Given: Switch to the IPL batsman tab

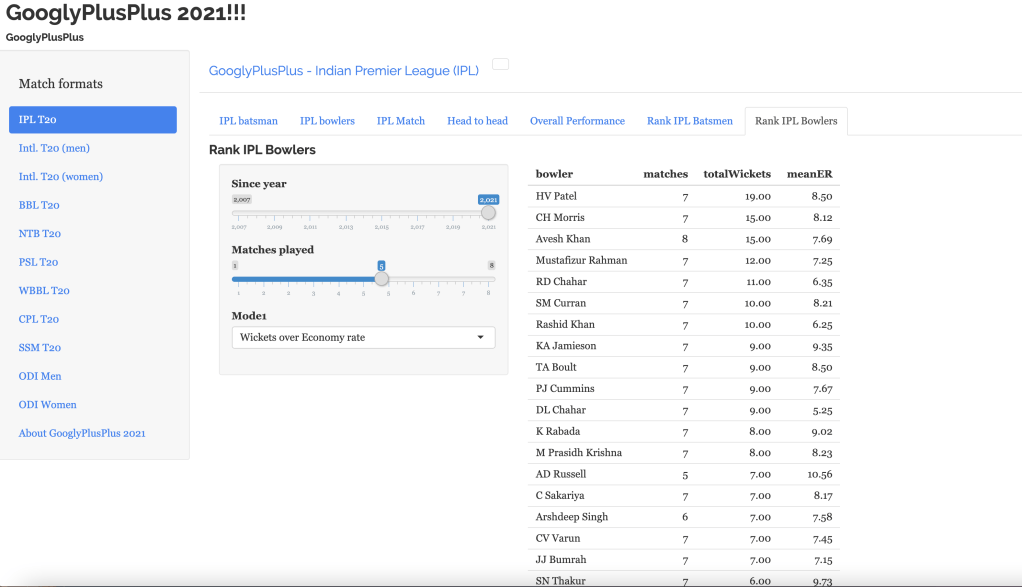Looking at the screenshot, I should (x=249, y=121).
